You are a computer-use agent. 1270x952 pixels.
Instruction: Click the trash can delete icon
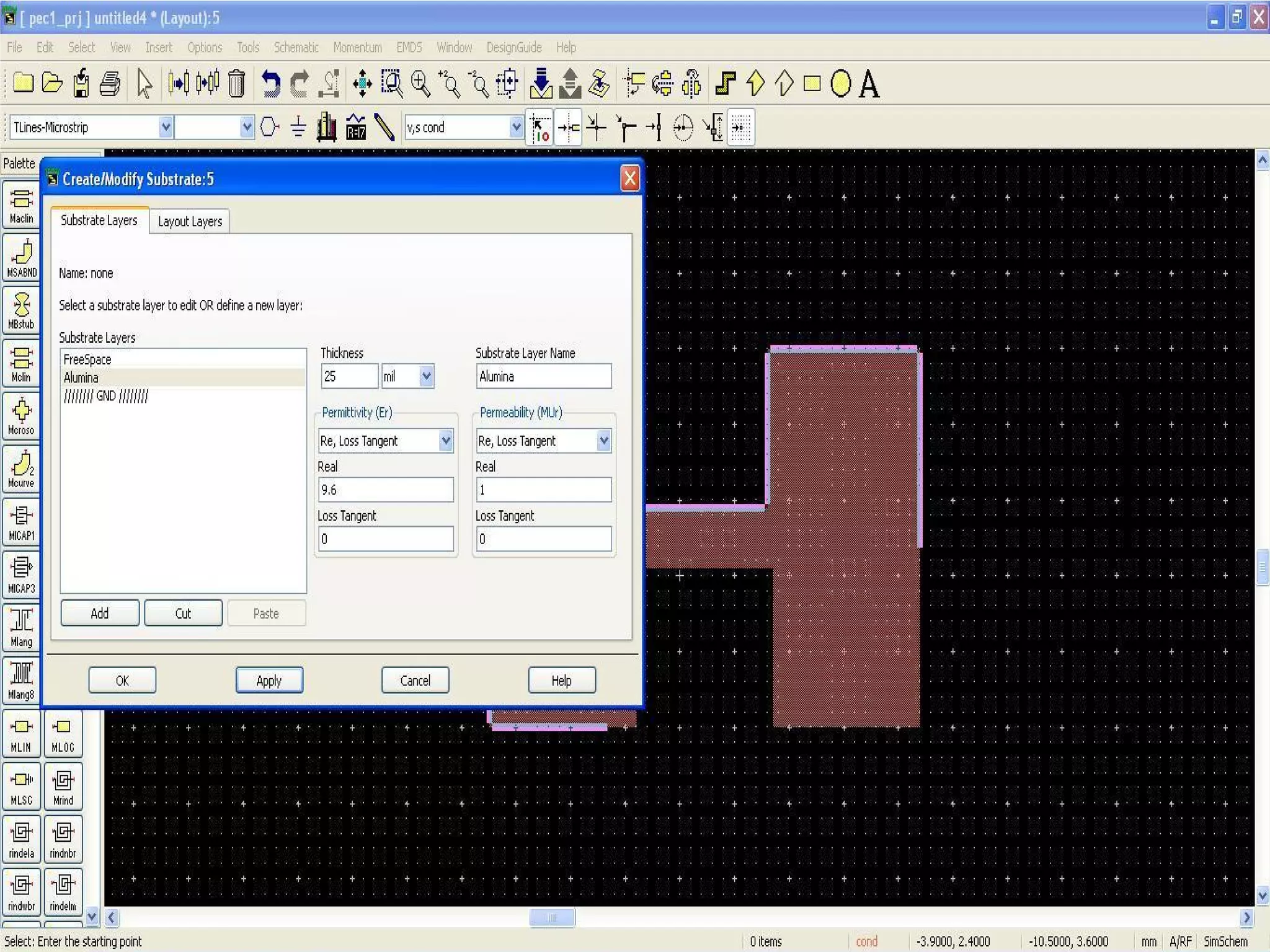pyautogui.click(x=236, y=84)
